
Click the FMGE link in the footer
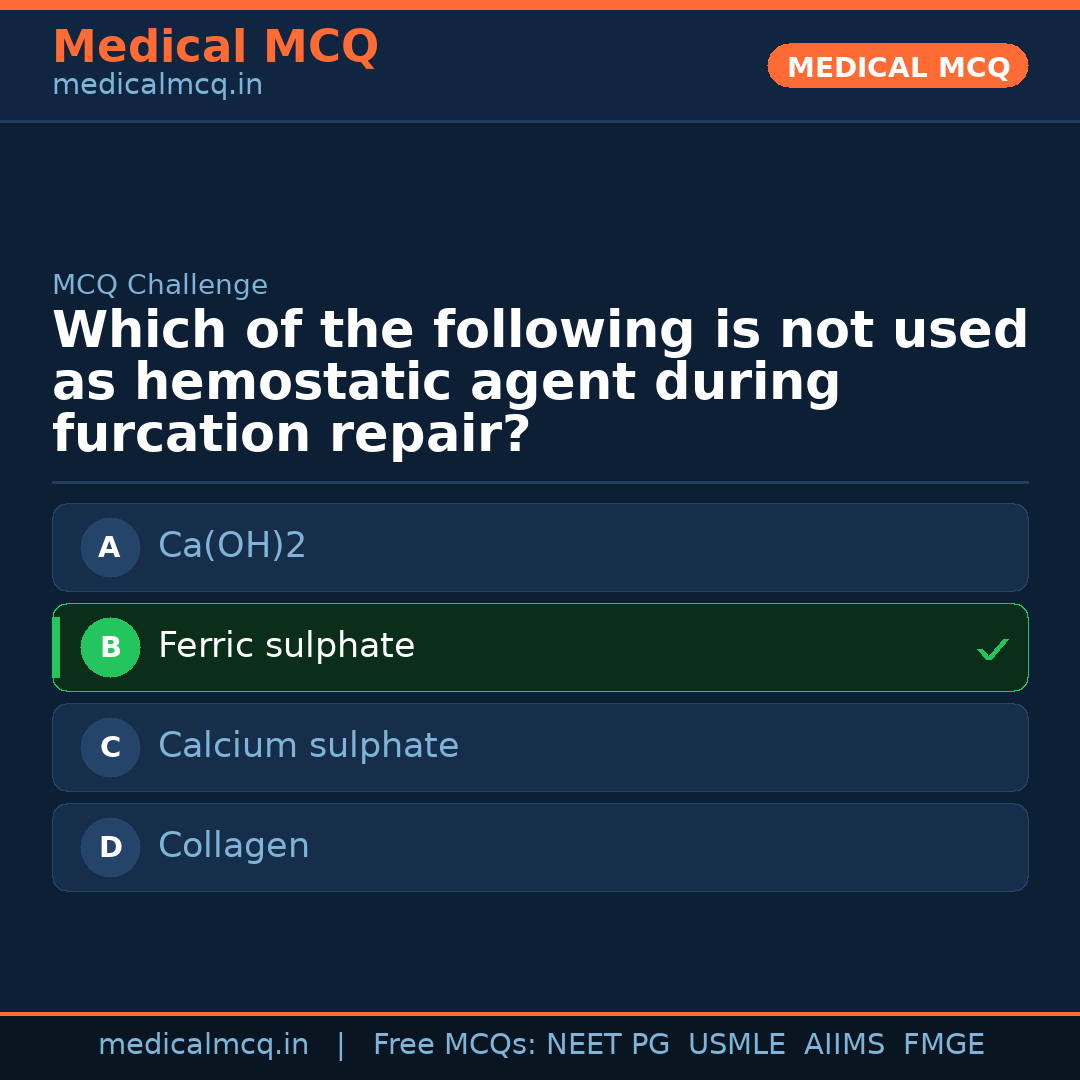(x=943, y=1044)
